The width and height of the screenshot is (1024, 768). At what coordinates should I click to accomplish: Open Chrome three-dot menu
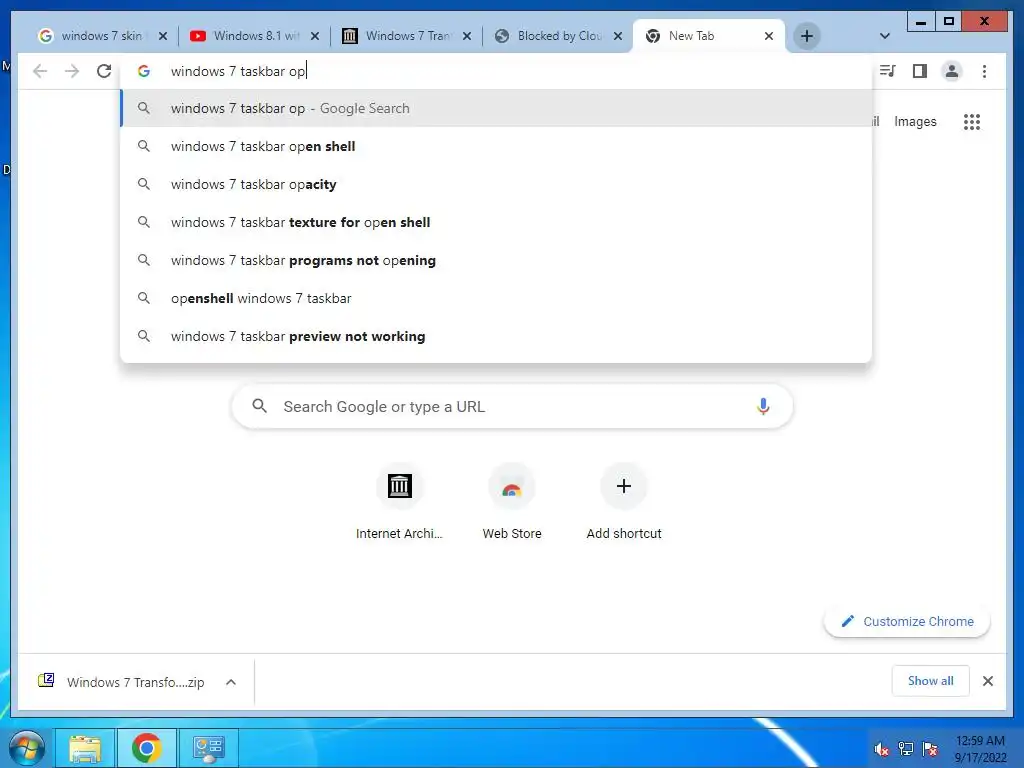click(x=984, y=71)
